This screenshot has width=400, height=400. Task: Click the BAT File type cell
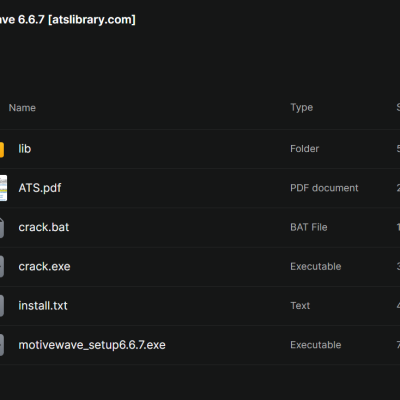[x=309, y=227]
